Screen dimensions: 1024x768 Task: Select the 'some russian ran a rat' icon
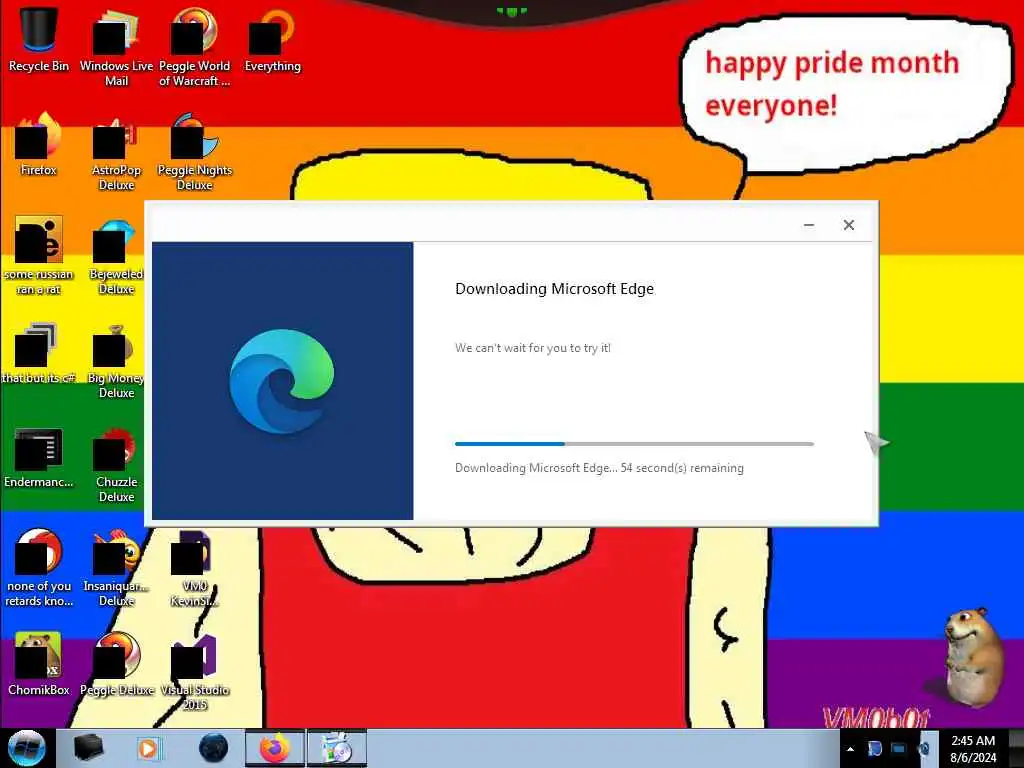(x=39, y=255)
